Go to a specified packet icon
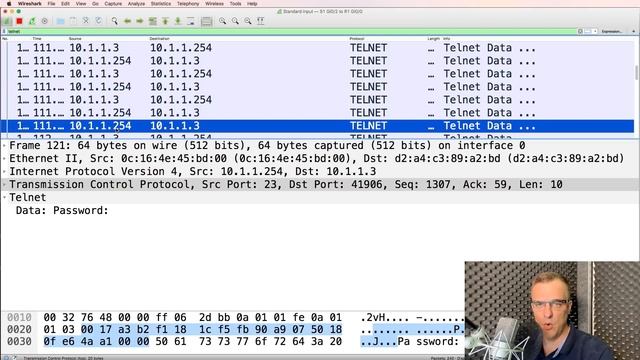This screenshot has width=640, height=360. (153, 21)
